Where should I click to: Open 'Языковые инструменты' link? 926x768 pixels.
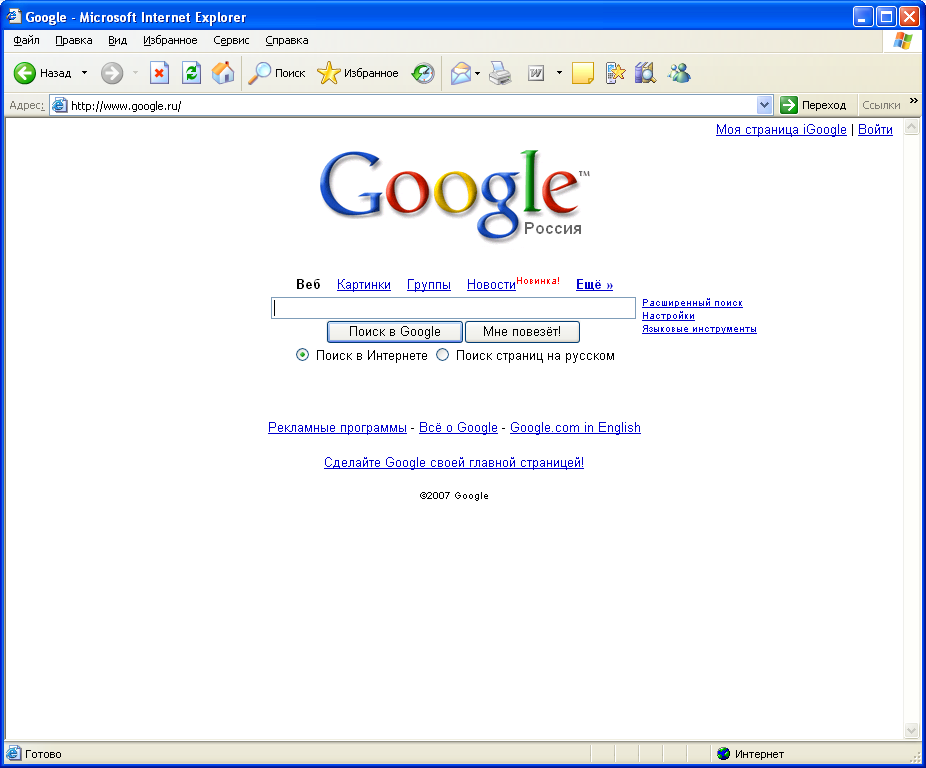(699, 328)
